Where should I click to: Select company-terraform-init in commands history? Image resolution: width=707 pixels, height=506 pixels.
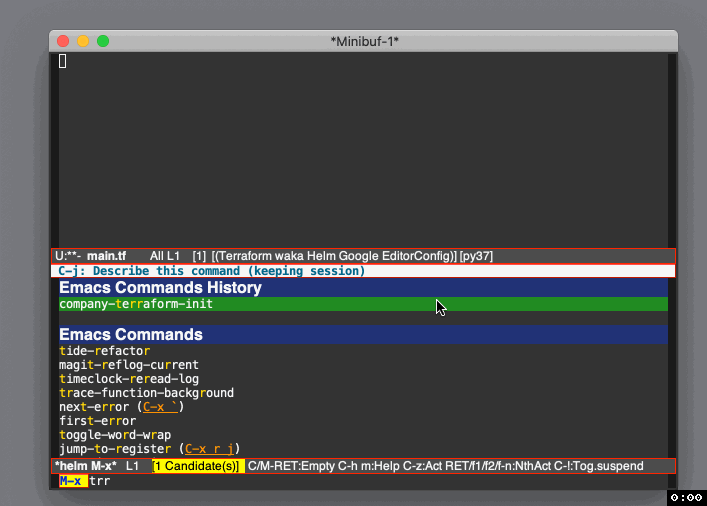pyautogui.click(x=363, y=304)
